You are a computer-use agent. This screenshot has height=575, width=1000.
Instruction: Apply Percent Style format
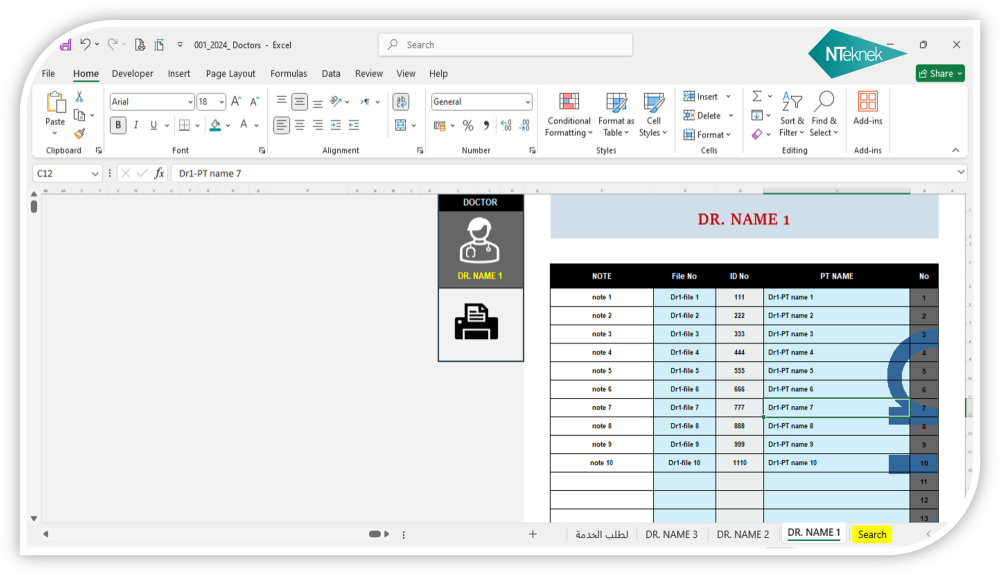tap(468, 126)
